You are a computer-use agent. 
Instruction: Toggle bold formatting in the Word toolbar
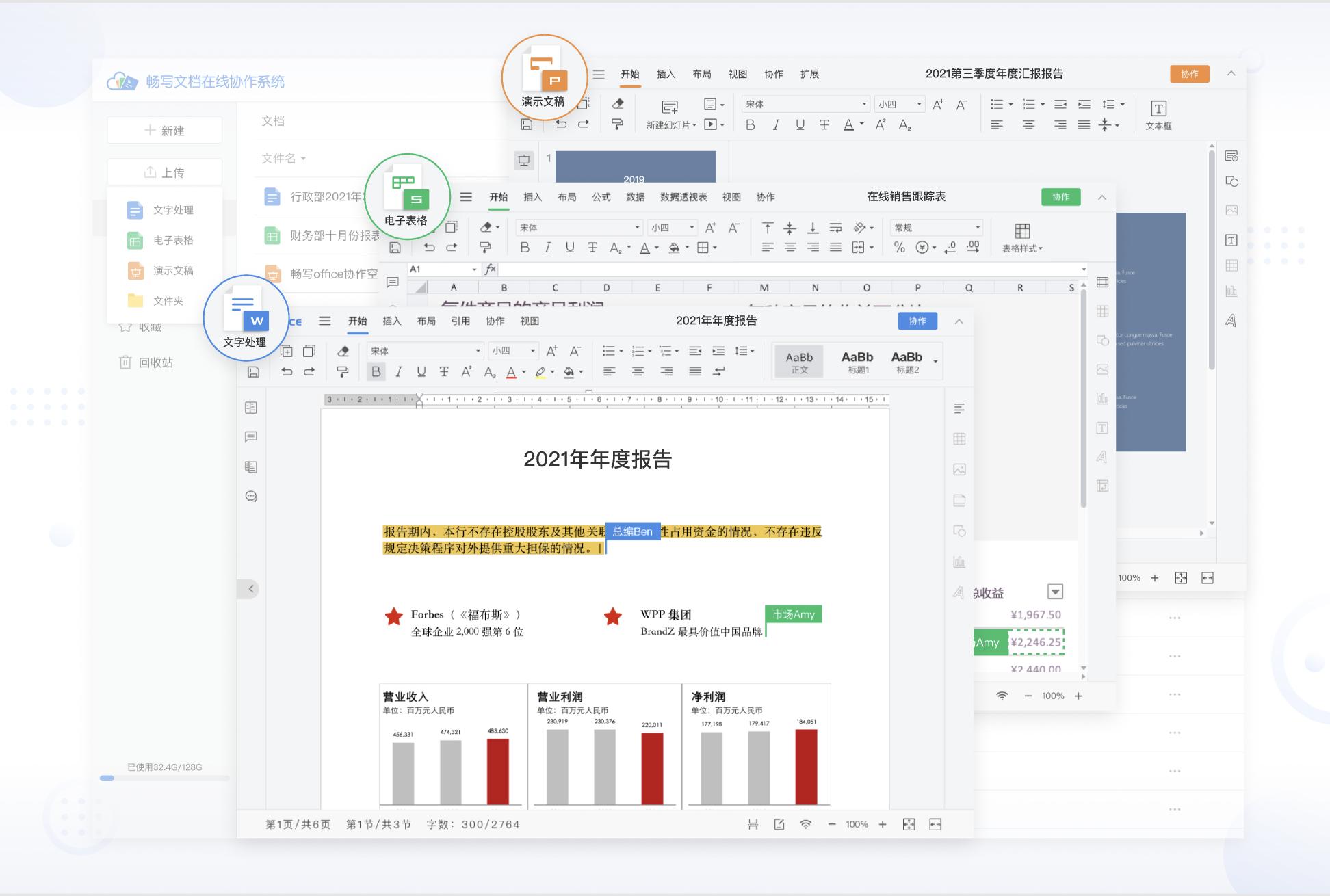[x=377, y=371]
